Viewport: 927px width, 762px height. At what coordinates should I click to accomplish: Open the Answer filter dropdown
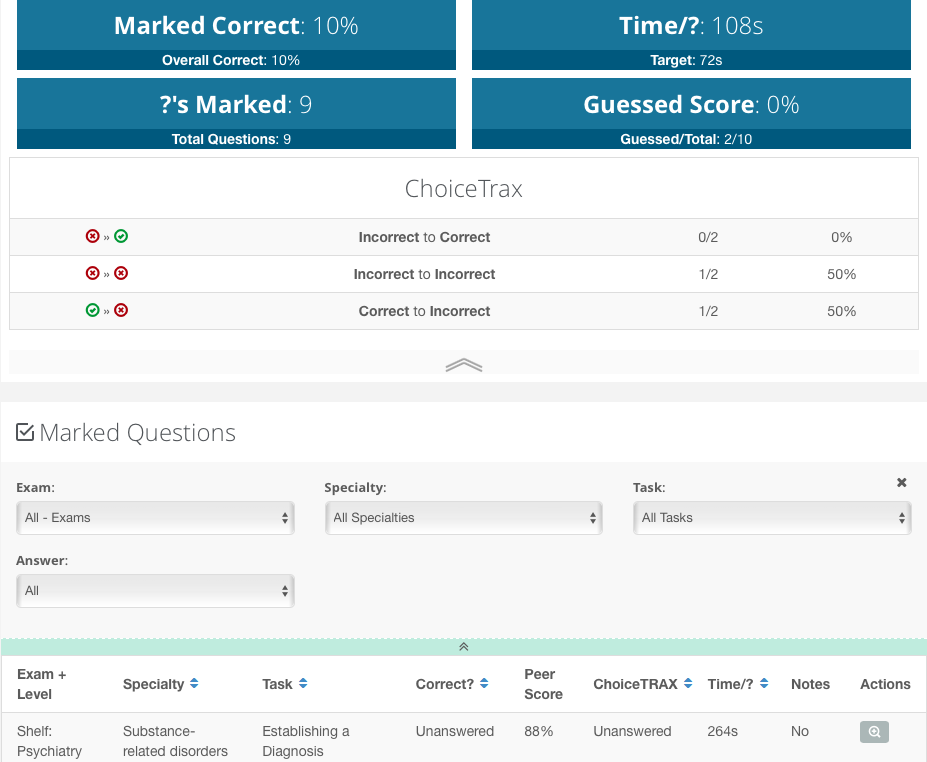(155, 591)
